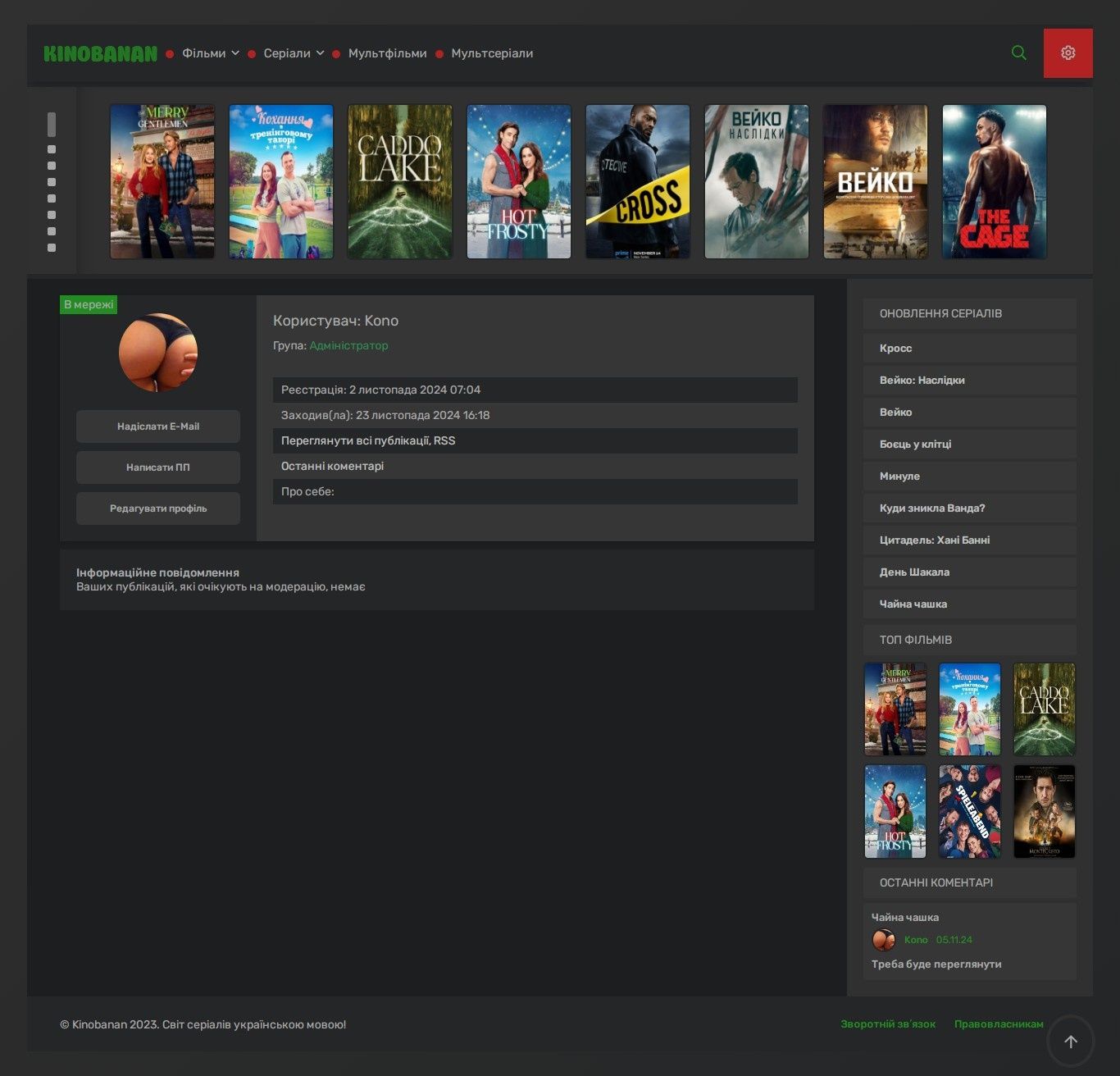
Task: Select The Cage carousel poster
Action: pos(995,181)
